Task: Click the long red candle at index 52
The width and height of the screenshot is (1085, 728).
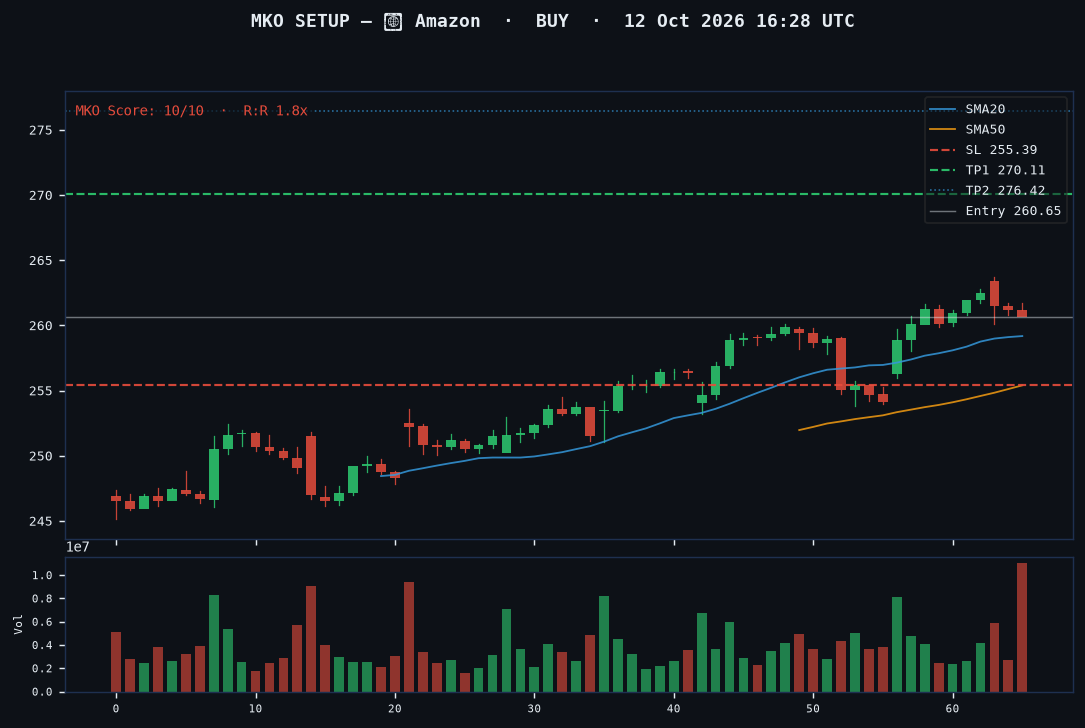Action: click(x=841, y=364)
